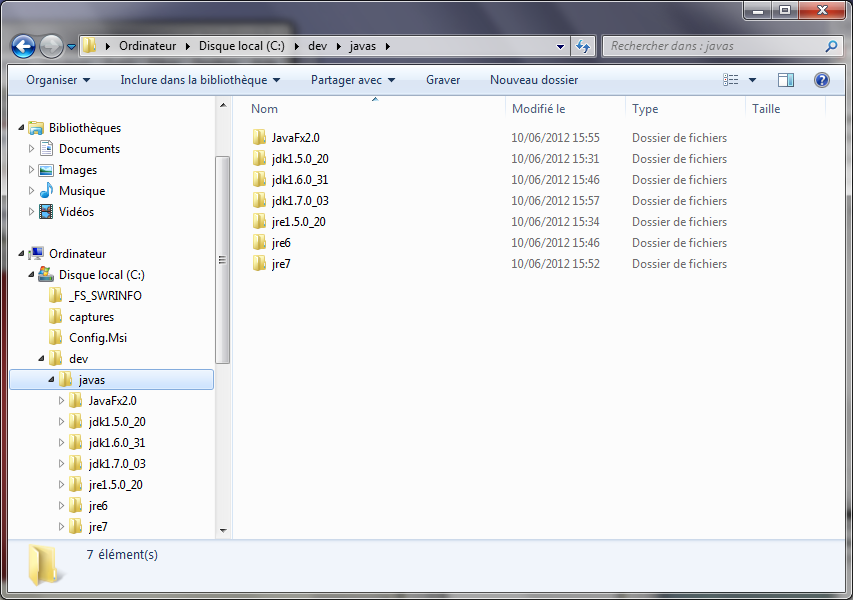The height and width of the screenshot is (600, 853).
Task: Open the view options dropdown arrow
Action: tap(752, 80)
